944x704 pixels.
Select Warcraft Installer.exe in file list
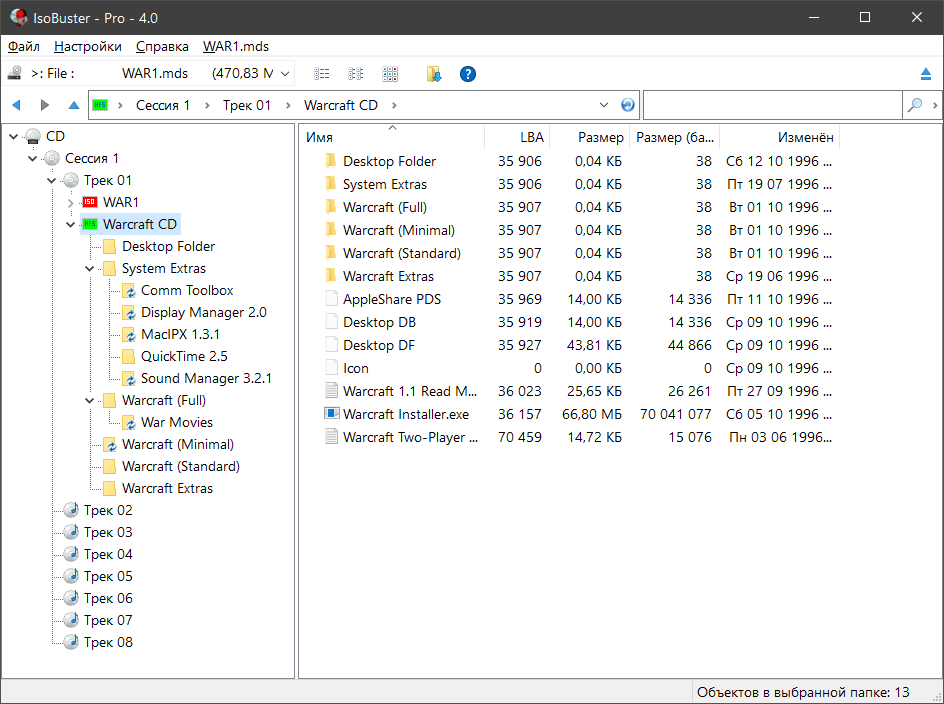[405, 414]
